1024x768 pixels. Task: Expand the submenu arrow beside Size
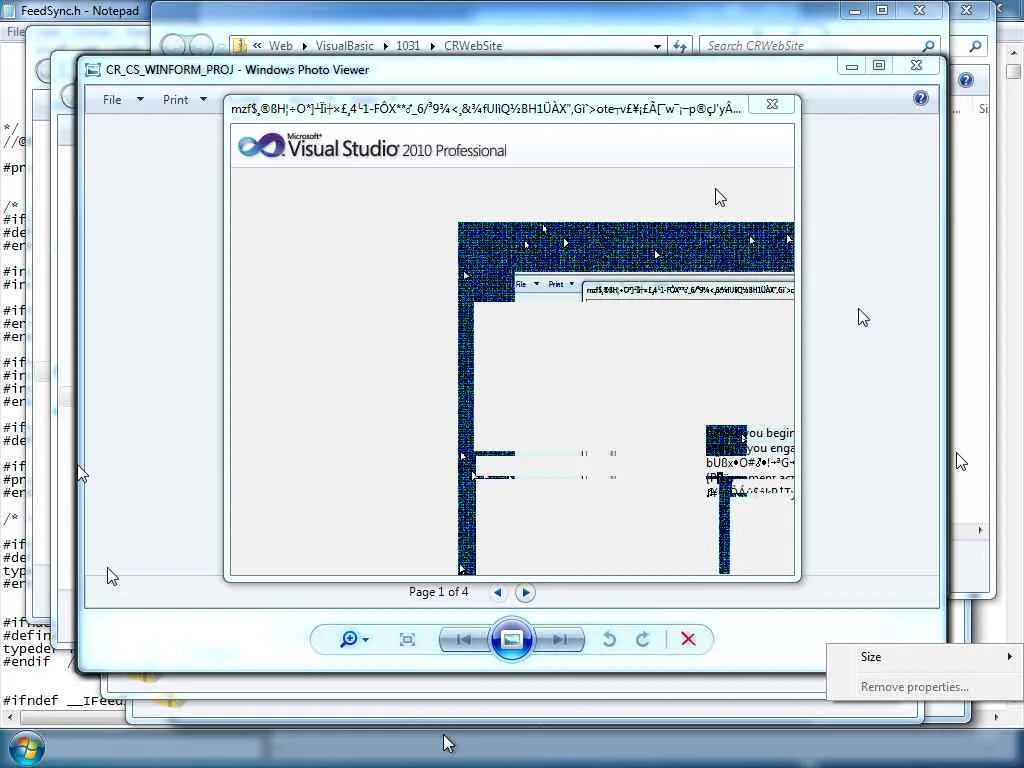point(1009,656)
